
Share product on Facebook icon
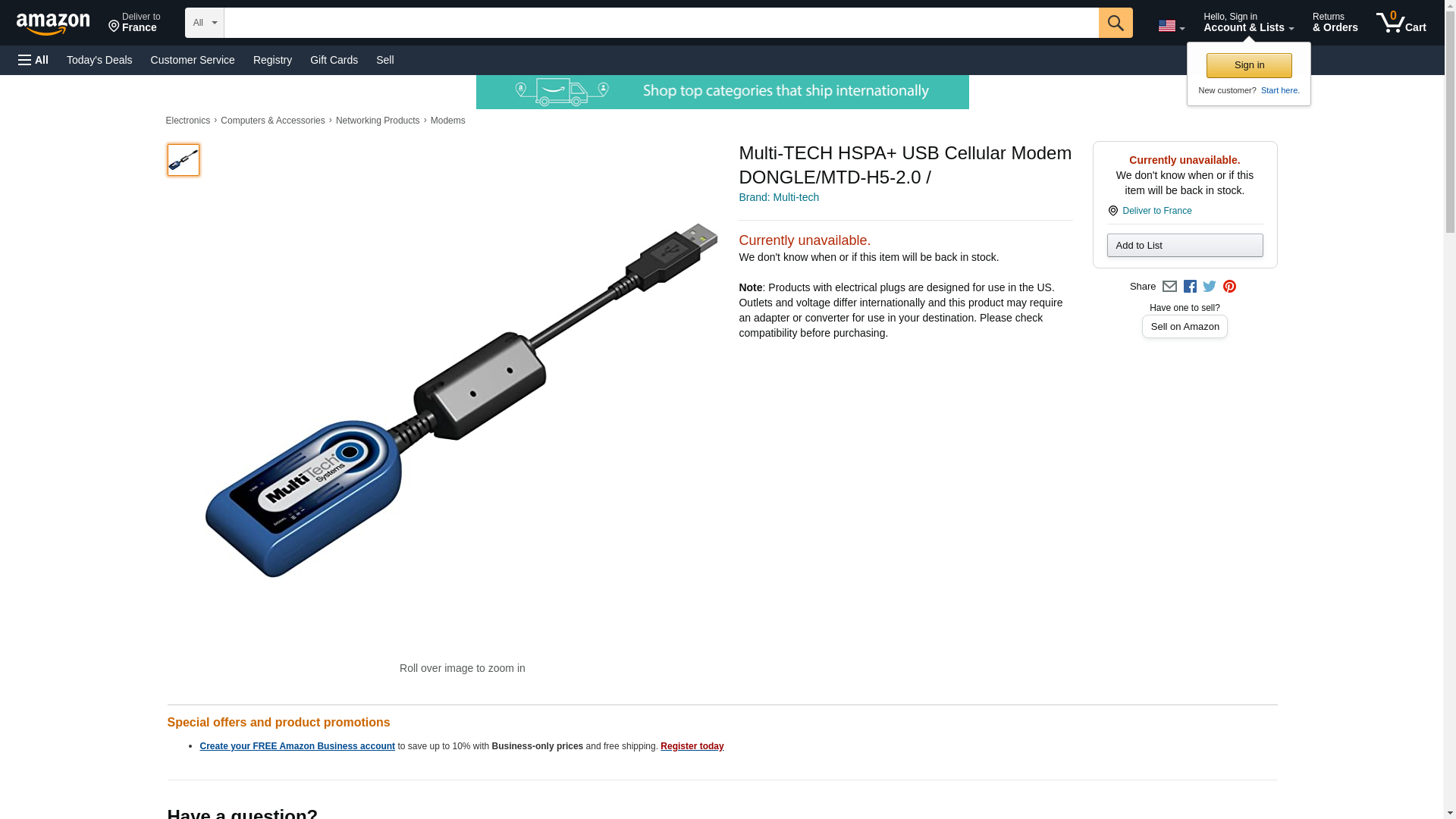point(1190,287)
